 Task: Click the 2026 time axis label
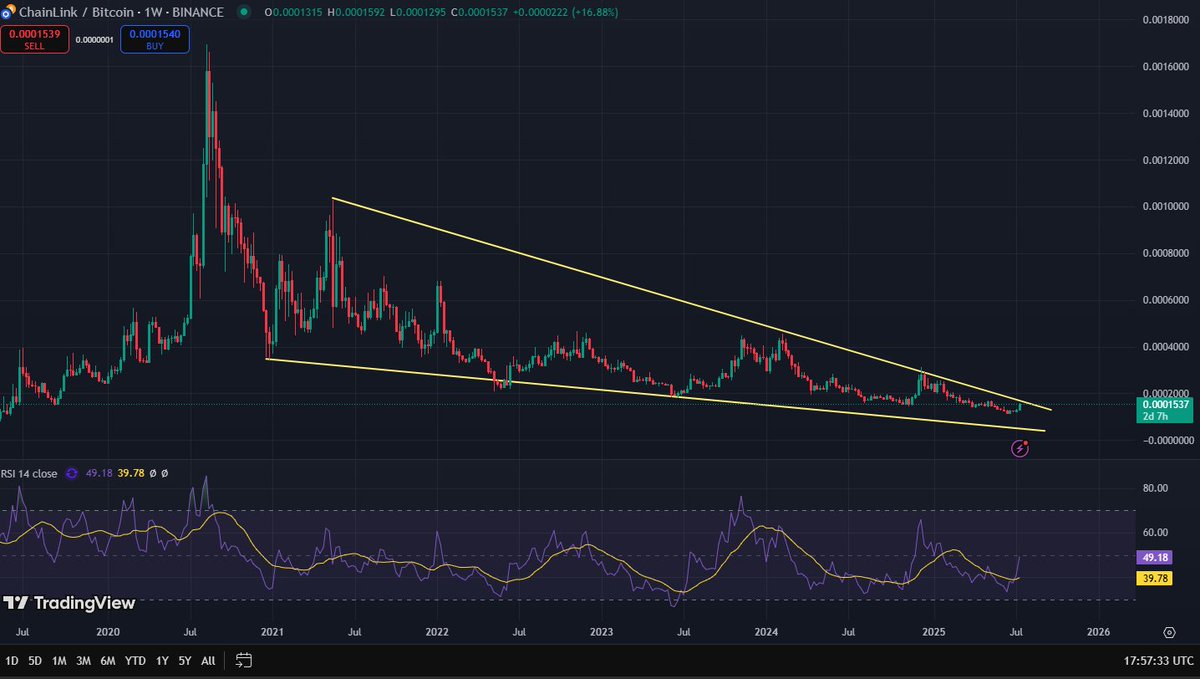1098,632
